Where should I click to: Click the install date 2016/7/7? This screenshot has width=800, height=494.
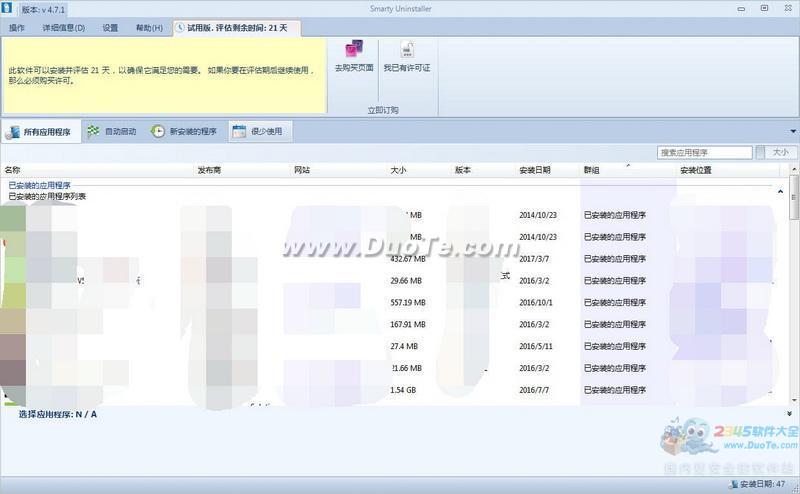[534, 390]
